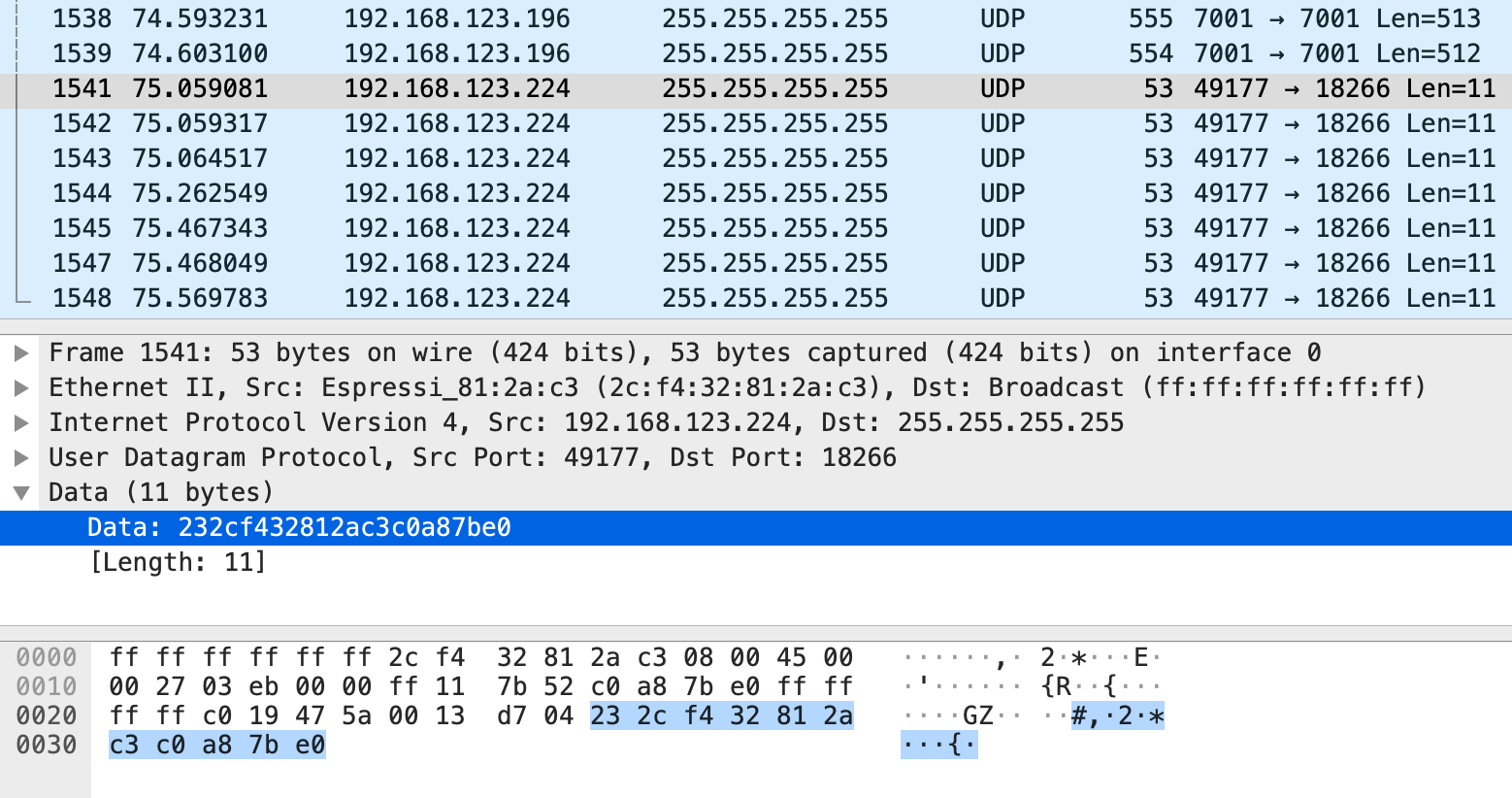Click hex offset 0010 row label
The height and width of the screenshot is (798, 1512).
pyautogui.click(x=46, y=686)
